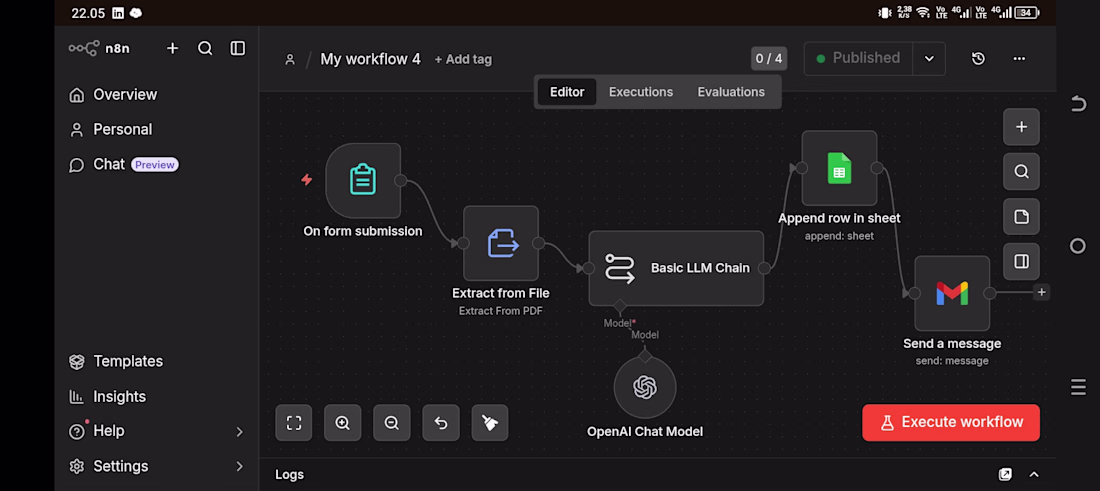Screen dimensions: 1100x491
Task: Switch to the Evaluations tab
Action: coord(731,92)
